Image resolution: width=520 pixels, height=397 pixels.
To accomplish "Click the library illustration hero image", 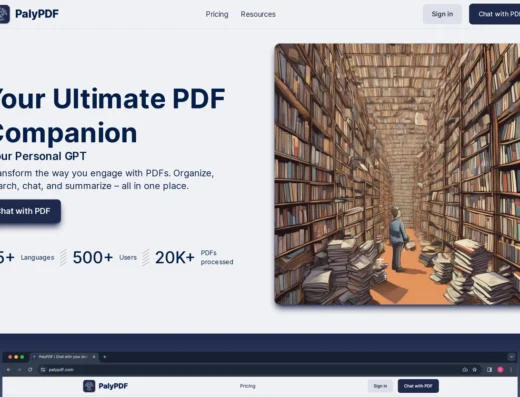I will pyautogui.click(x=397, y=174).
